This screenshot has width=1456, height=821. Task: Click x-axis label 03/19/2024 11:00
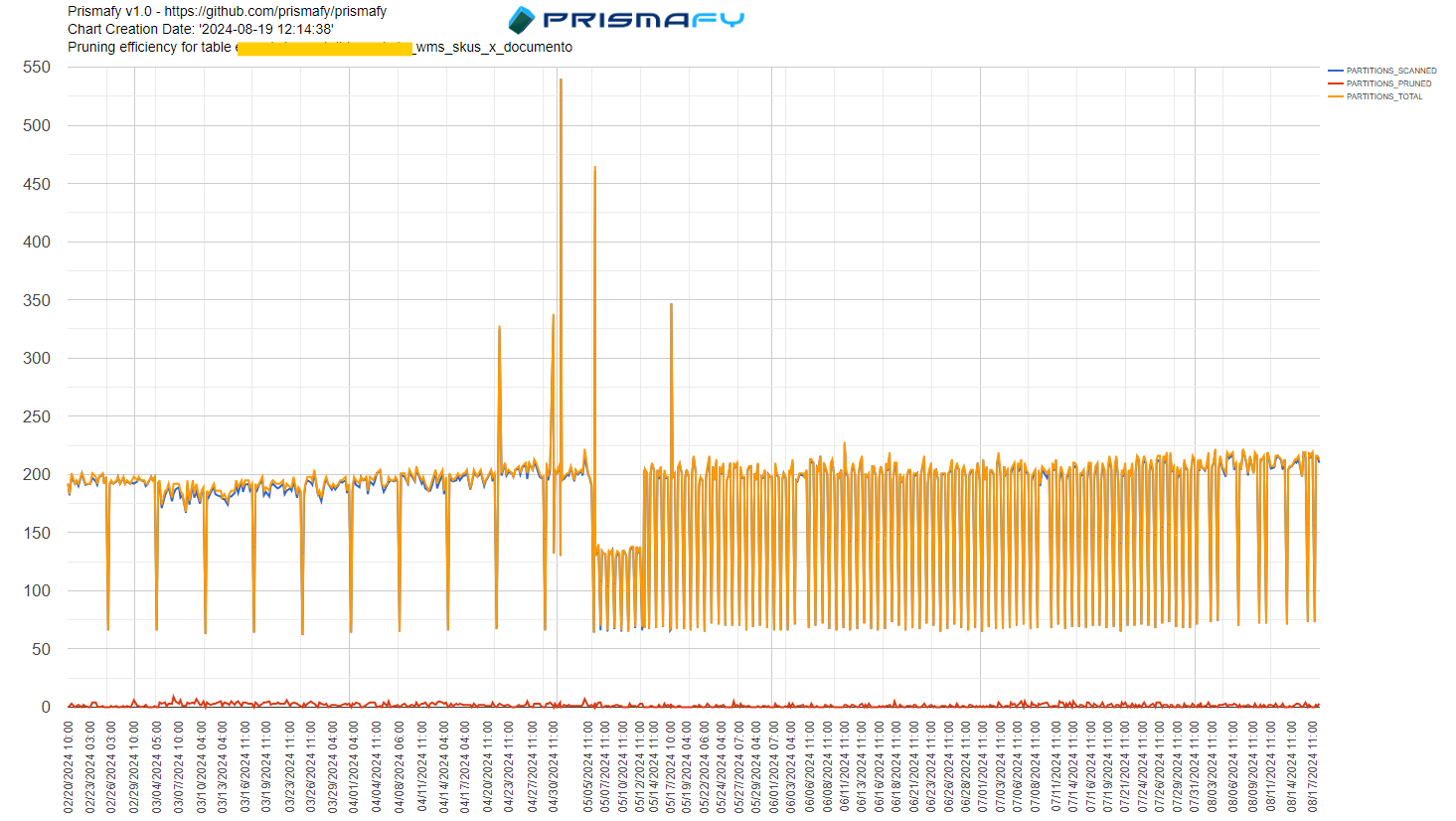[266, 767]
